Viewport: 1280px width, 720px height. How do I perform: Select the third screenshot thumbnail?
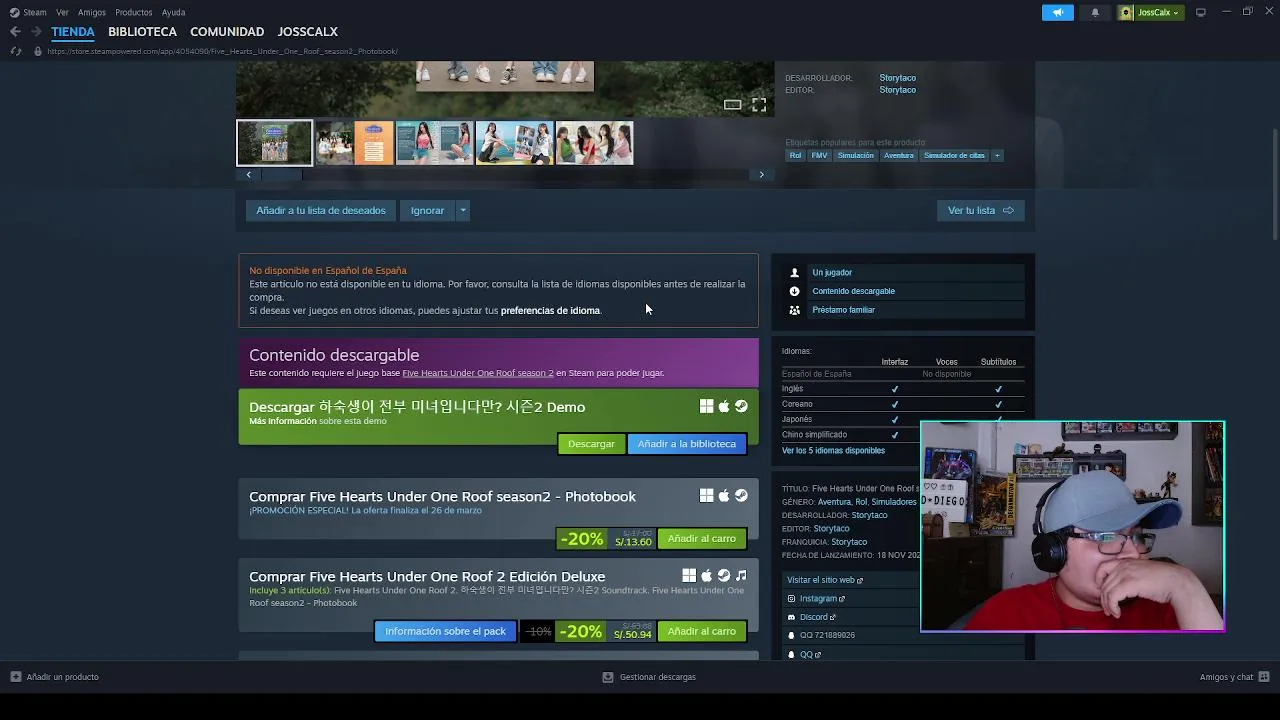(x=434, y=143)
